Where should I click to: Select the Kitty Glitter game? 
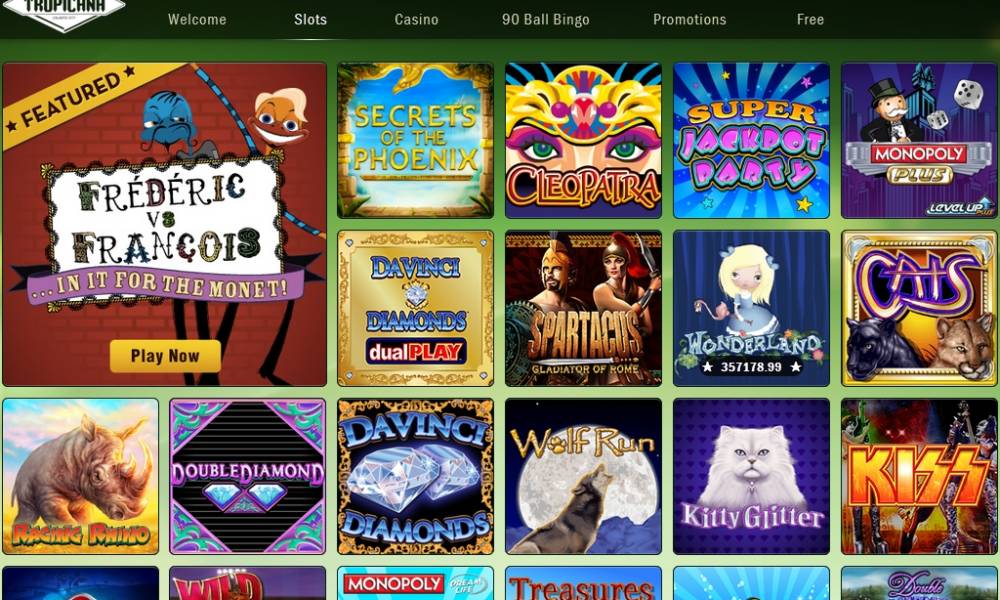pos(751,476)
